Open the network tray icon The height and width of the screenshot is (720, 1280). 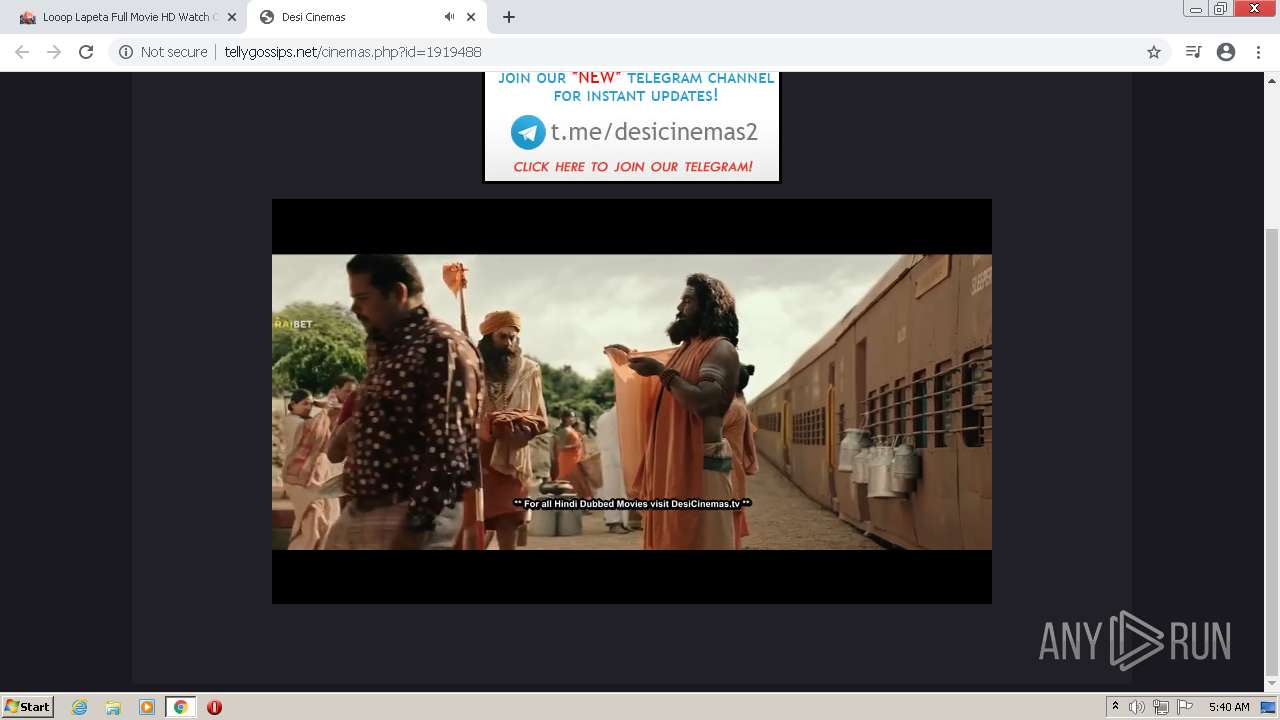(x=1161, y=707)
